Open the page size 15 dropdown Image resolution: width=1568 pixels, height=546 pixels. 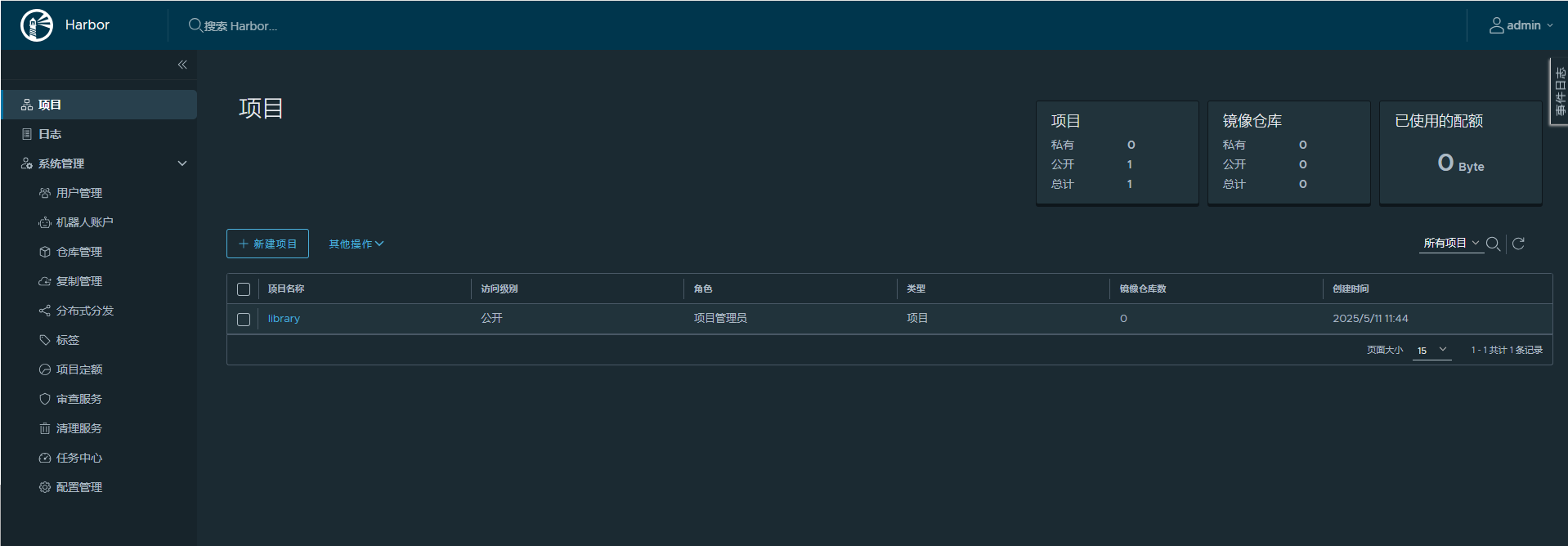coord(1432,350)
